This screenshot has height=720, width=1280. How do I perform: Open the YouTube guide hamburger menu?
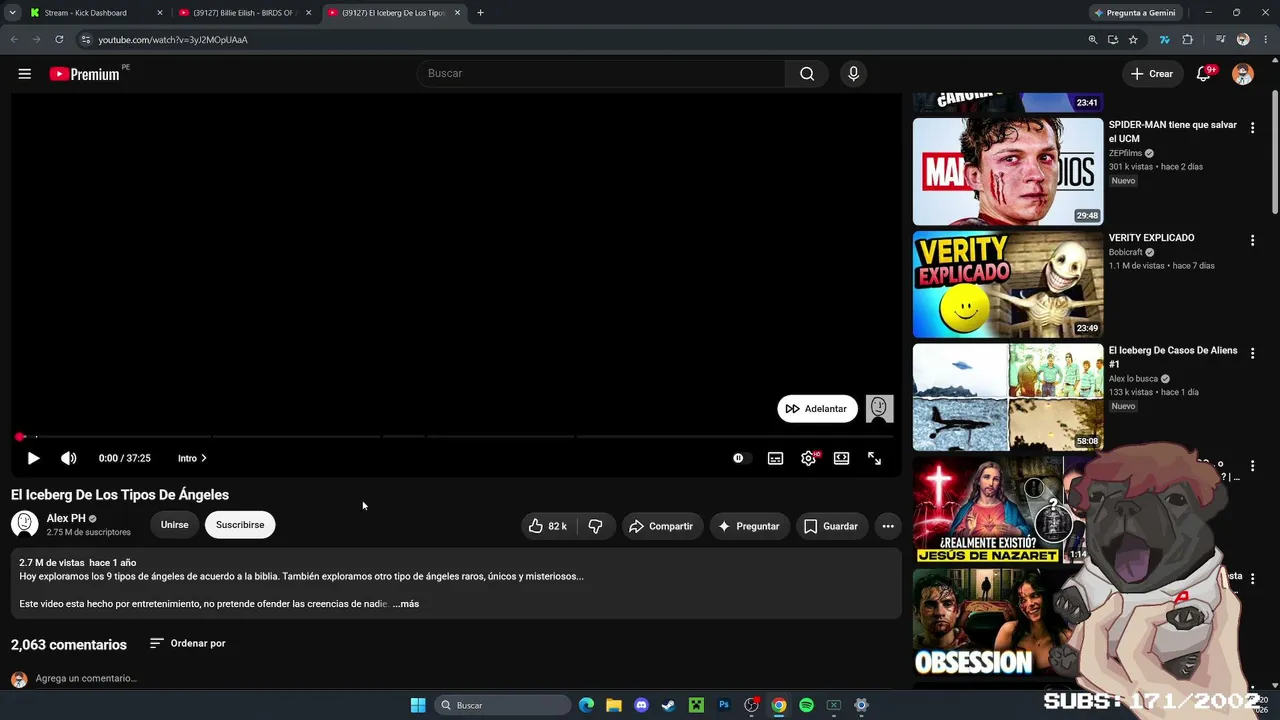tap(25, 74)
